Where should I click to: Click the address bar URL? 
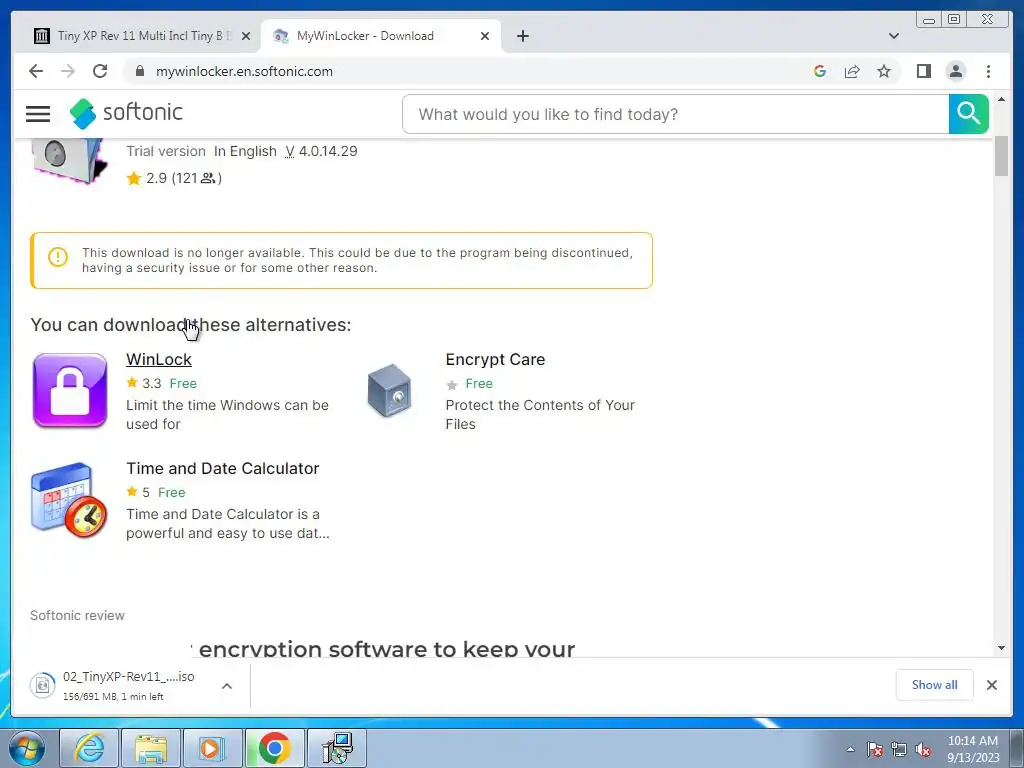(244, 71)
